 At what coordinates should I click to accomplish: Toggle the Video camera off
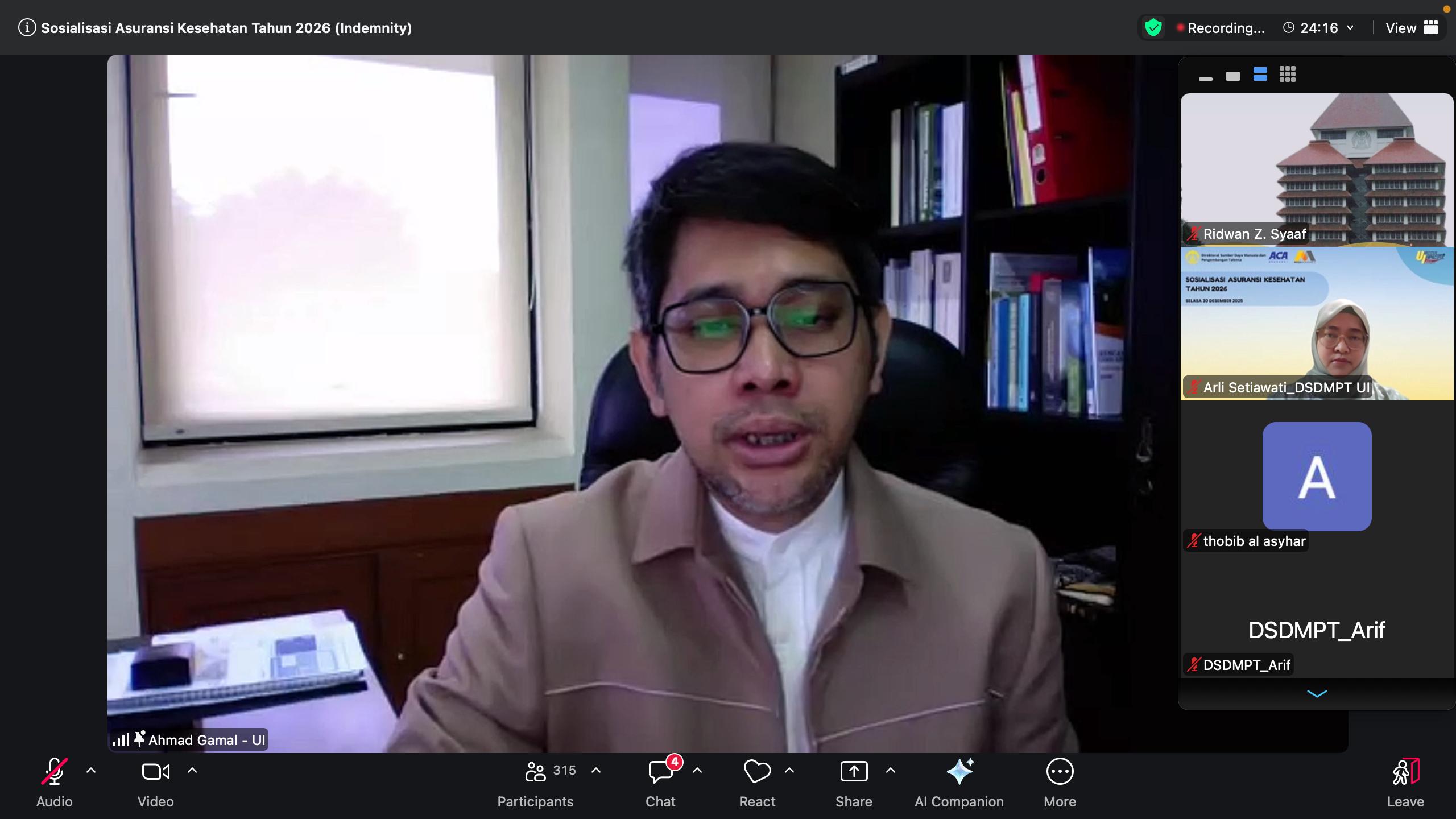(155, 772)
